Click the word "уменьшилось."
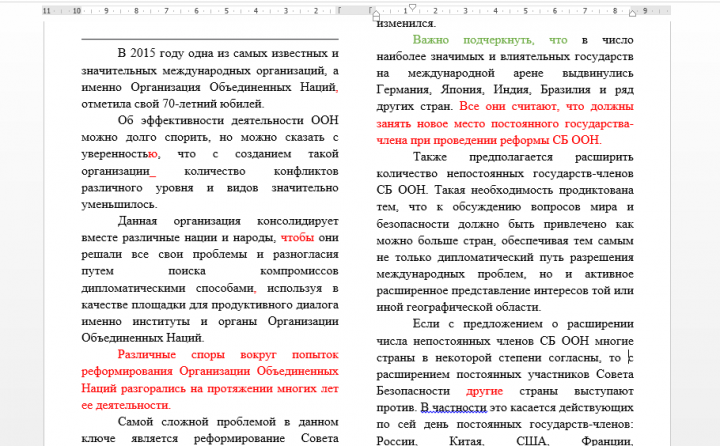 click(x=119, y=204)
